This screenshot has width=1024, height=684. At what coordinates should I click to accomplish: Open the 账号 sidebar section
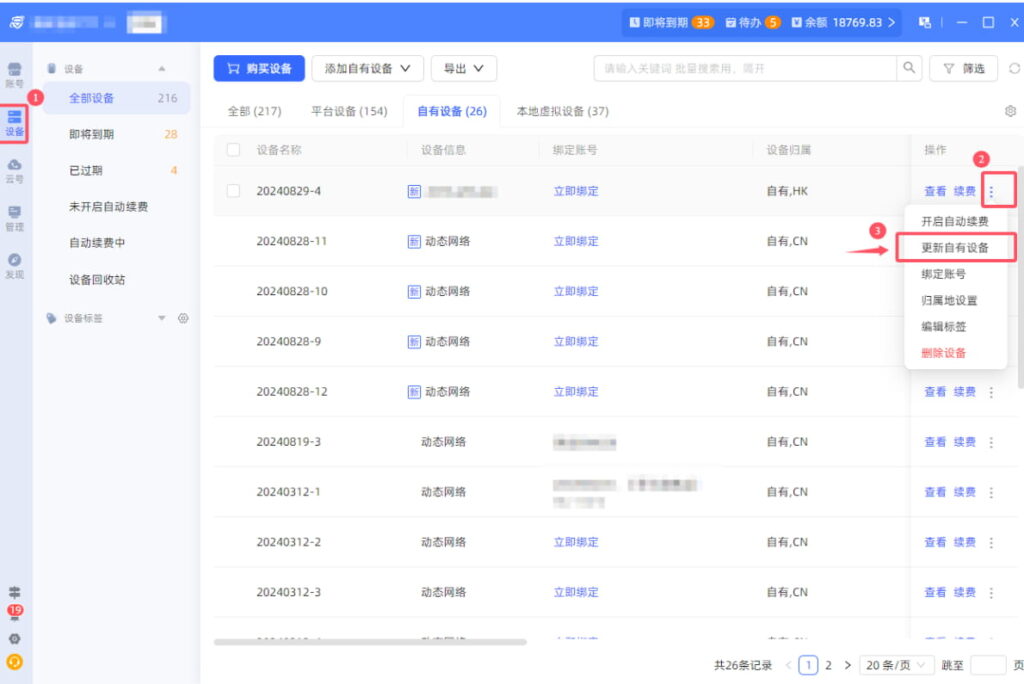[x=14, y=74]
